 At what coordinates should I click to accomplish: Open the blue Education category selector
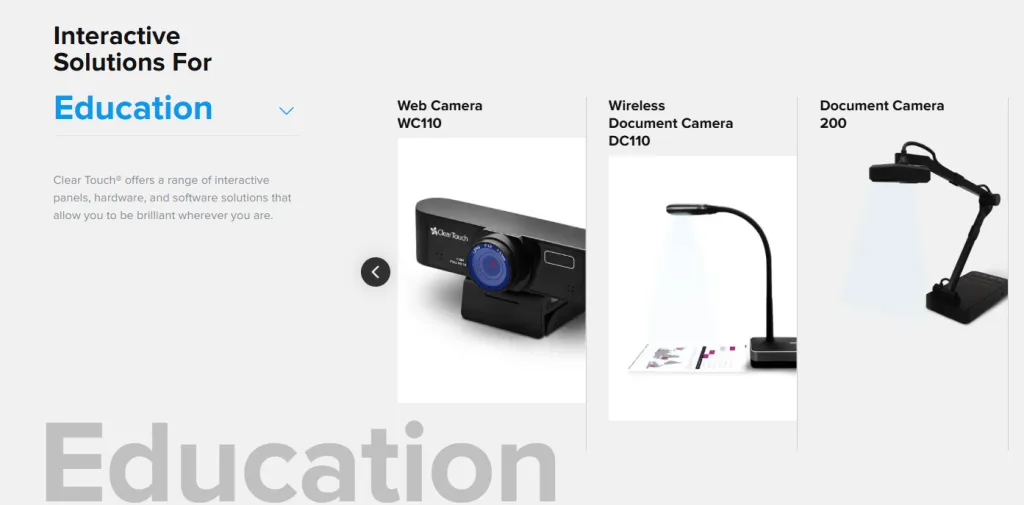point(133,108)
